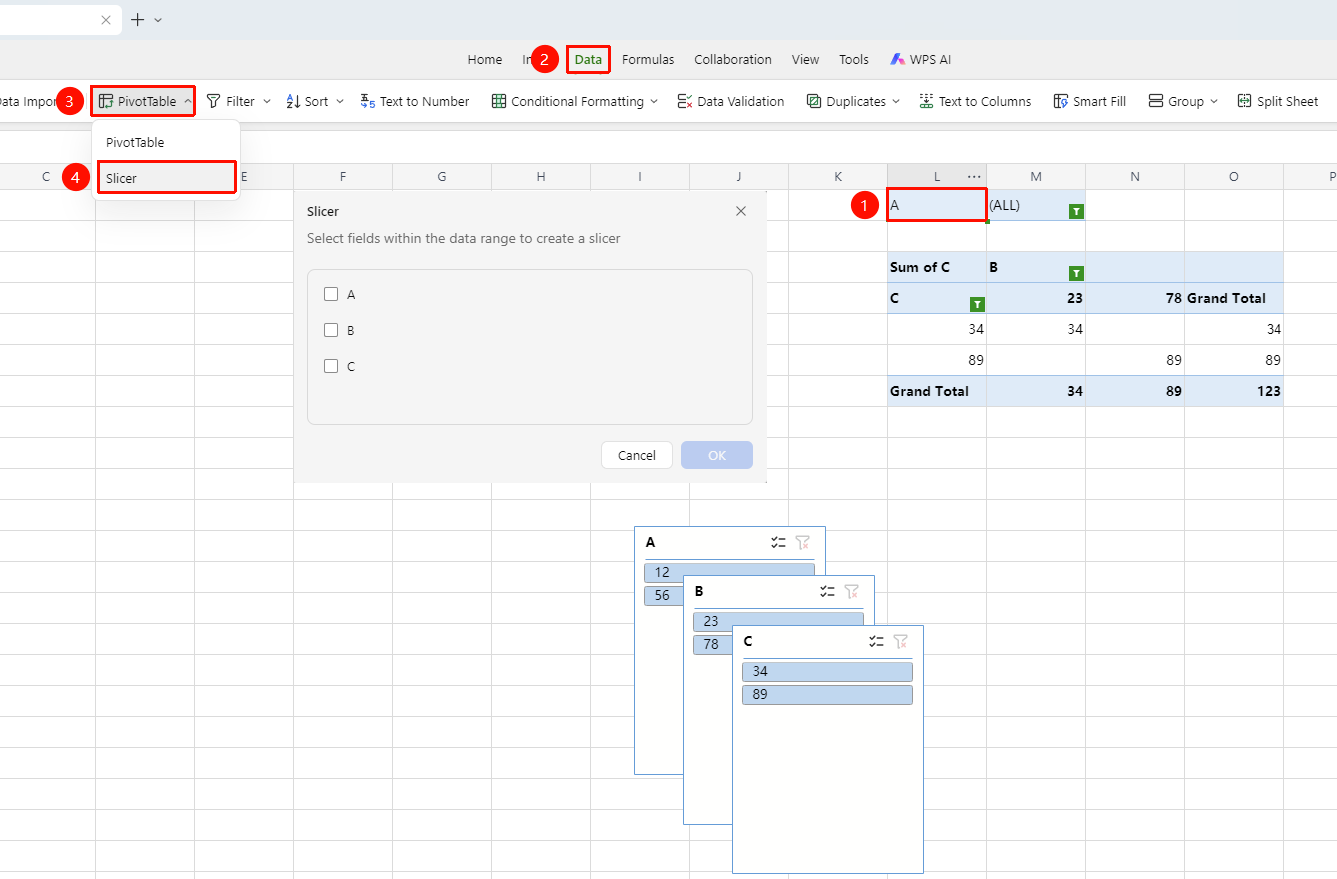Cancel the Slicer dialog
Screen dimensions: 1337x879
coord(637,455)
